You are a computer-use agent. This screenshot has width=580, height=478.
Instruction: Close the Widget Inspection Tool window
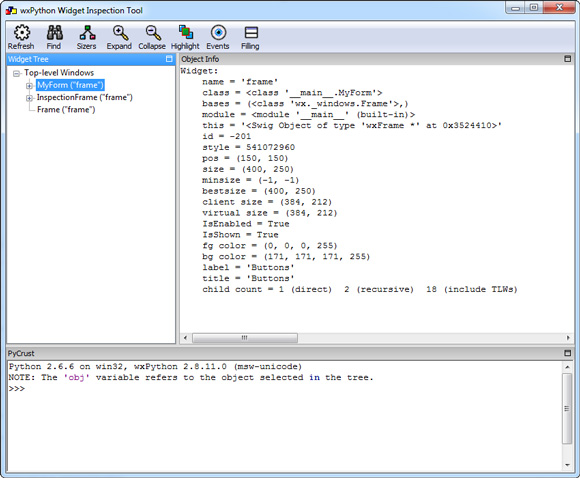[559, 7]
